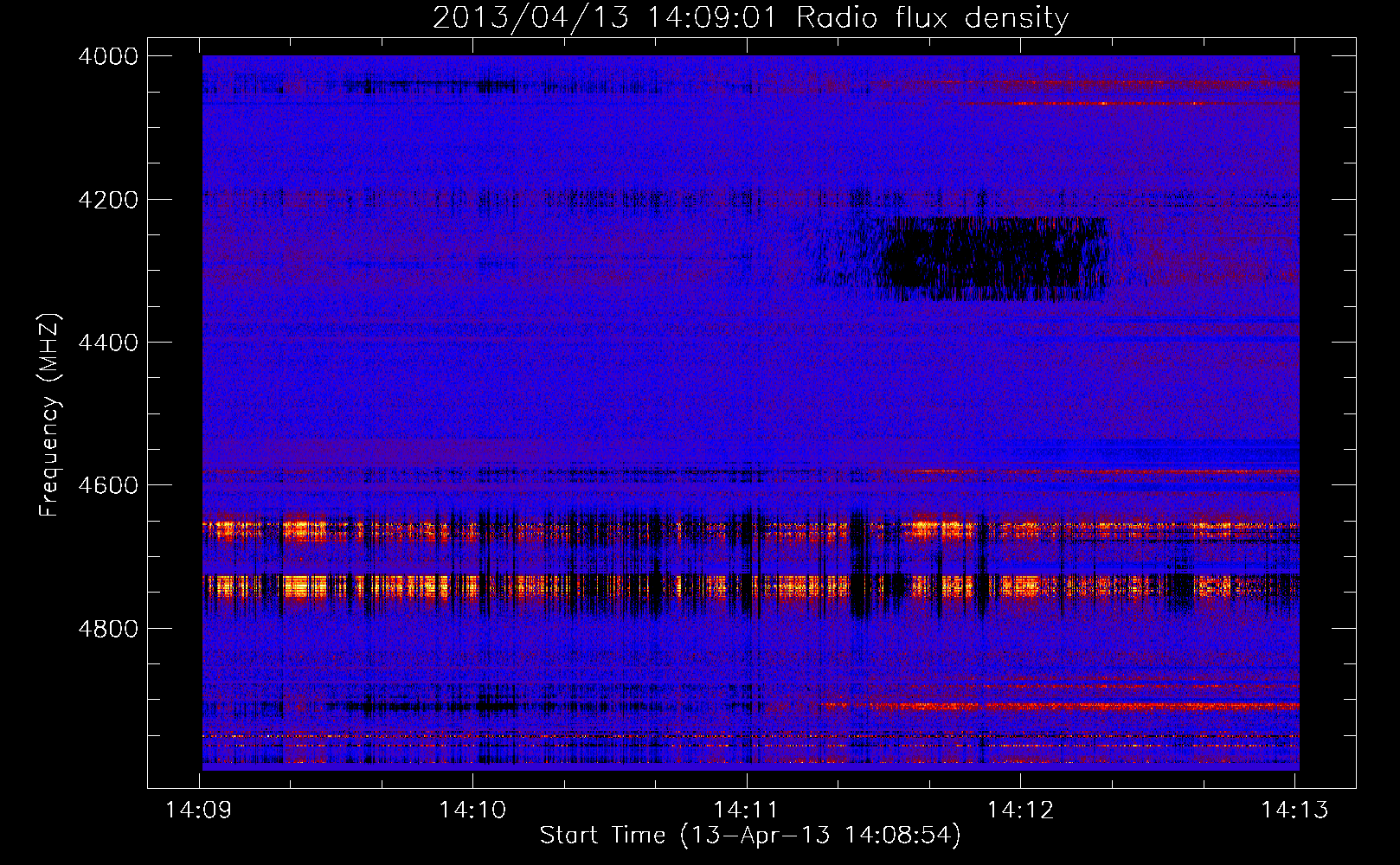Click the 14:12 time tick label
Image resolution: width=1400 pixels, height=865 pixels.
coord(1020,811)
